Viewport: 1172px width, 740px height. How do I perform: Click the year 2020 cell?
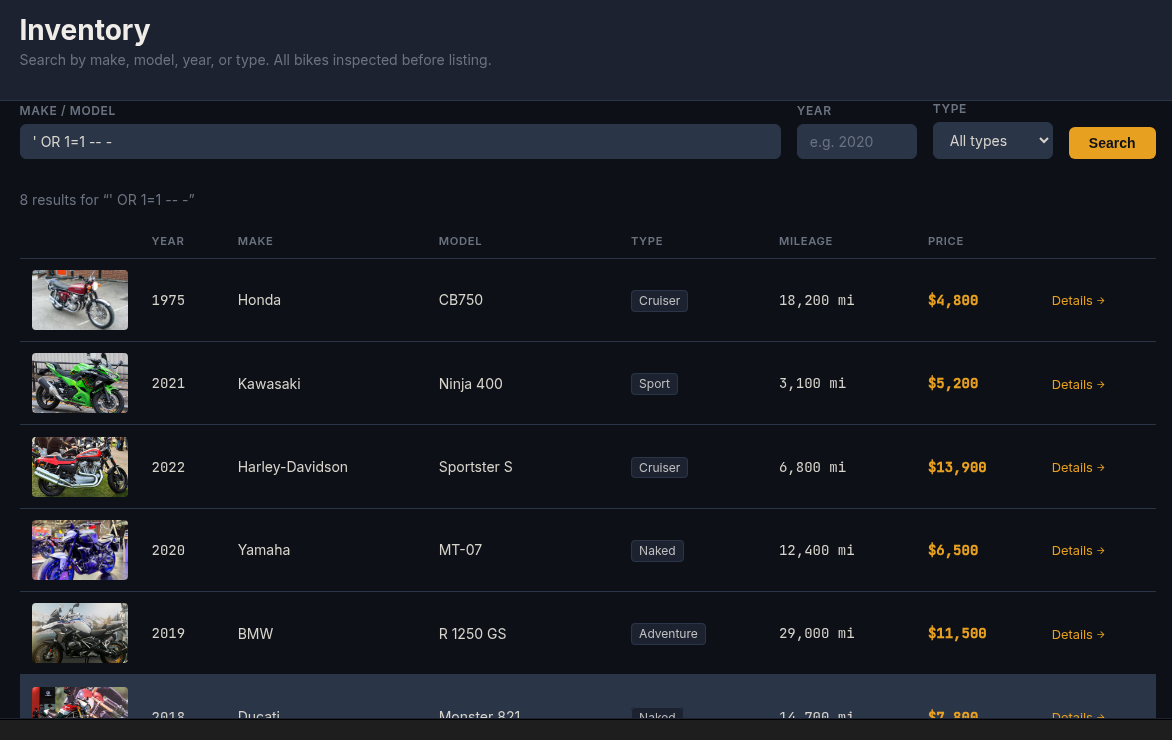[168, 549]
